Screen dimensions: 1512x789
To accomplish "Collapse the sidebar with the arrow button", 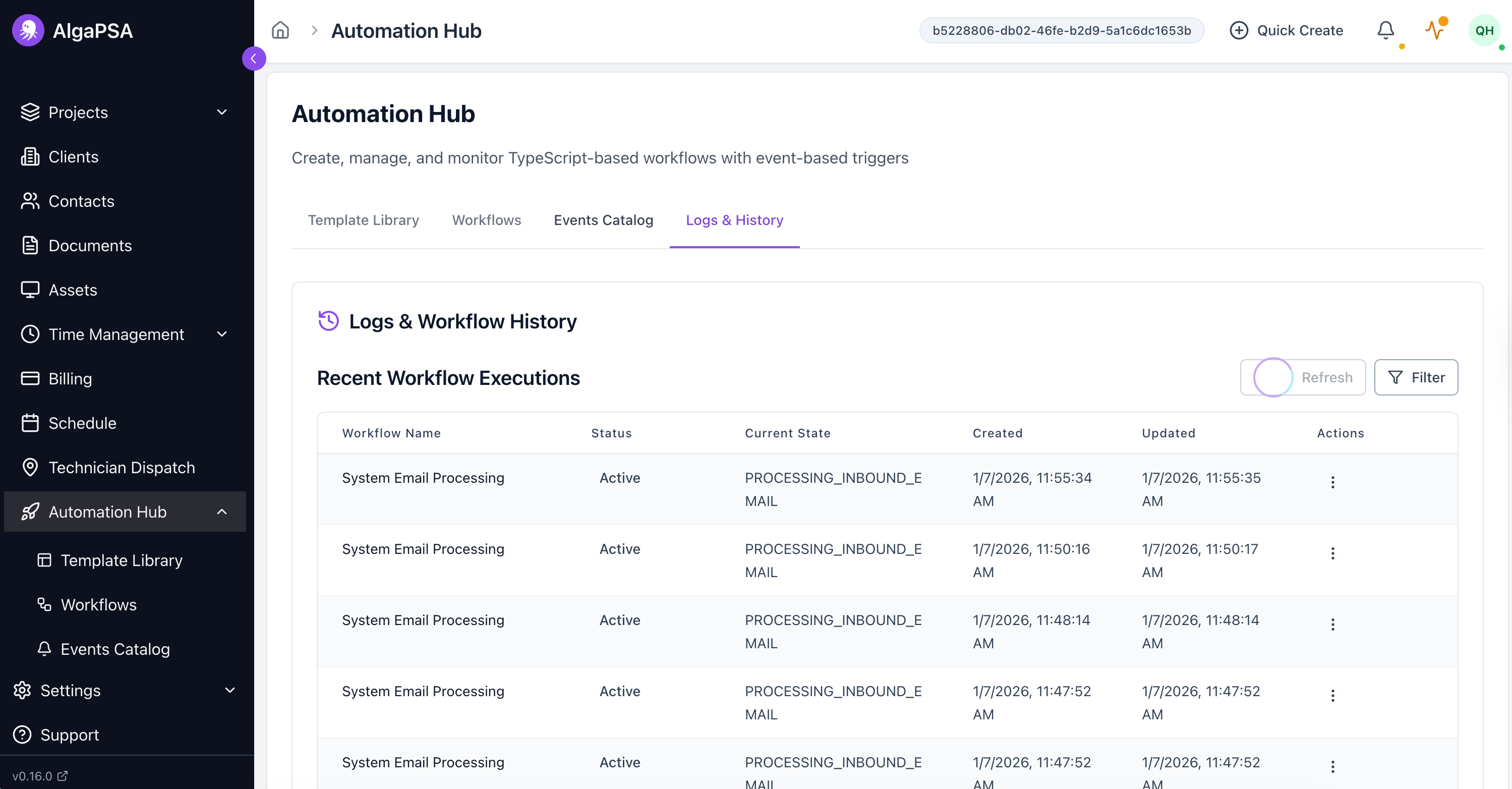I will pyautogui.click(x=254, y=58).
